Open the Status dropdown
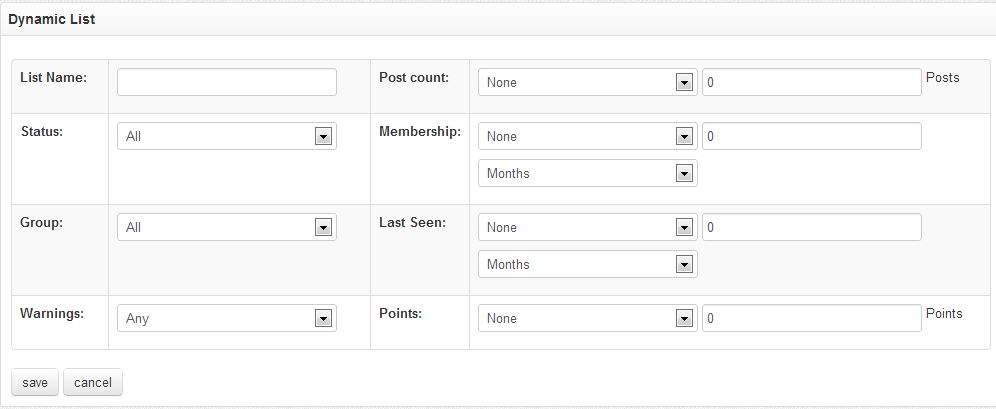This screenshot has height=409, width=996. tap(227, 137)
